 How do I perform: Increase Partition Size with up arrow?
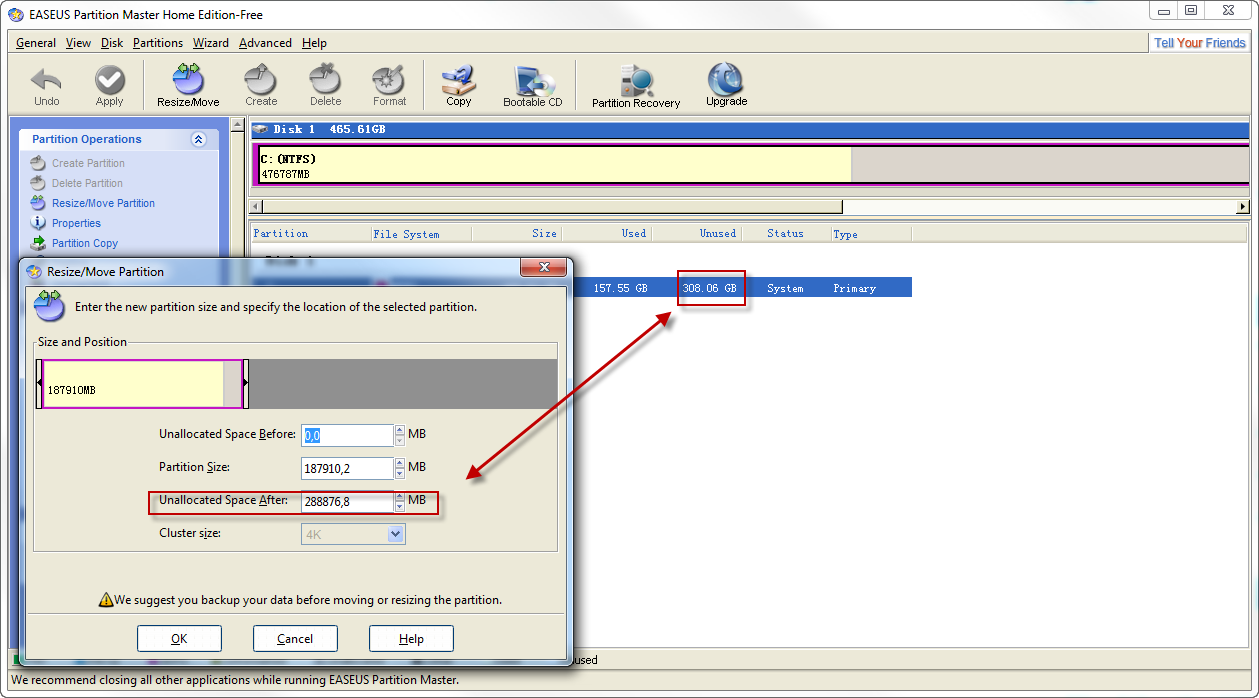pos(400,463)
